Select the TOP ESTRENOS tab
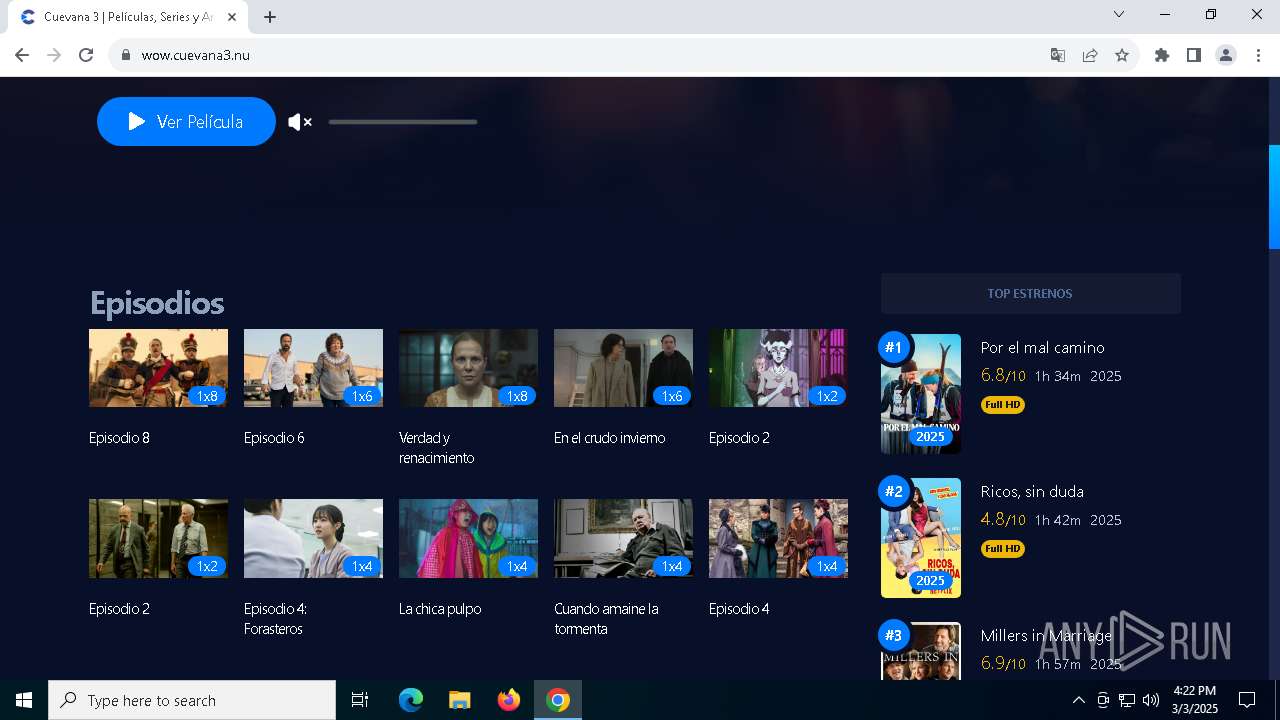The image size is (1280, 720). (1030, 294)
